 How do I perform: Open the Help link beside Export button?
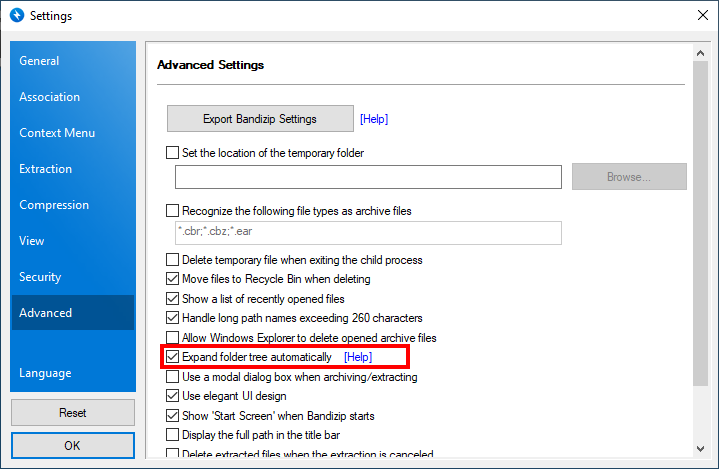(374, 119)
